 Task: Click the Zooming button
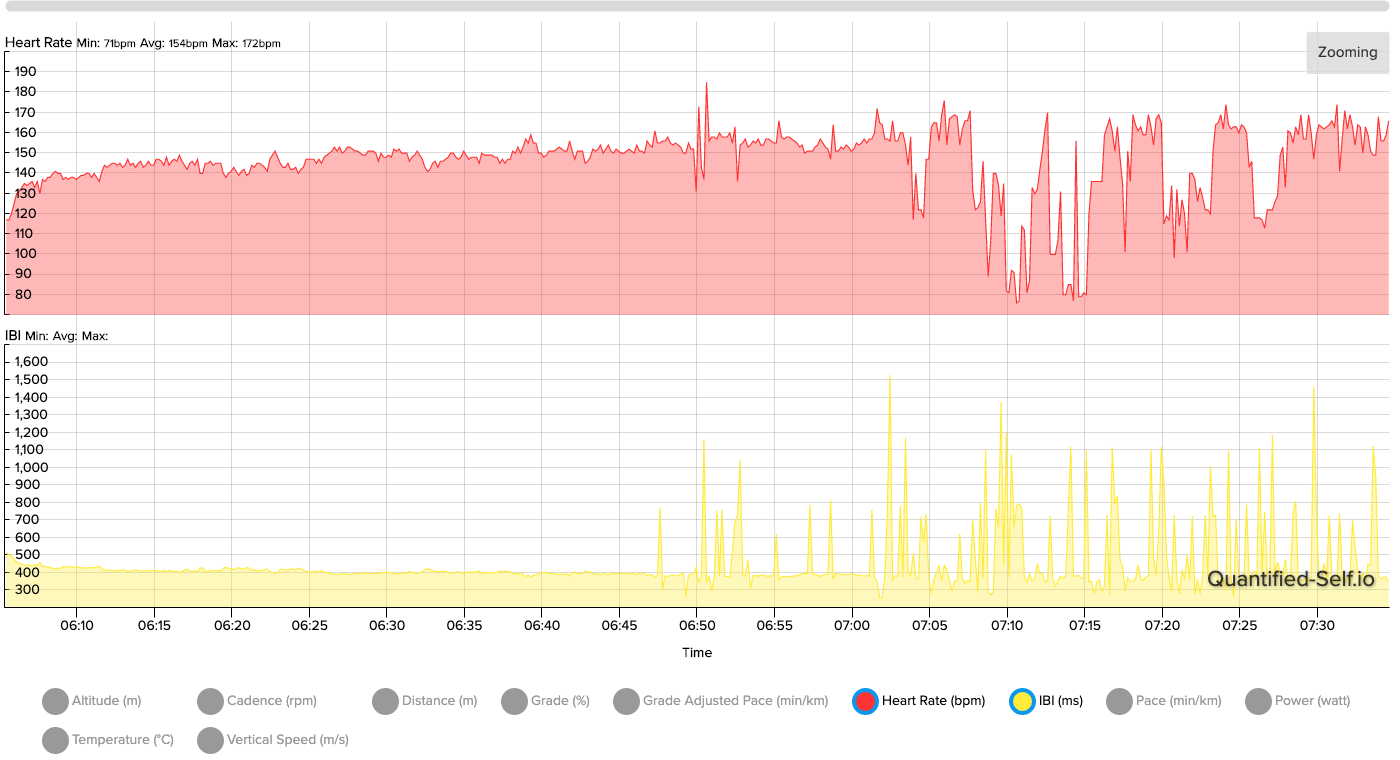[1347, 52]
